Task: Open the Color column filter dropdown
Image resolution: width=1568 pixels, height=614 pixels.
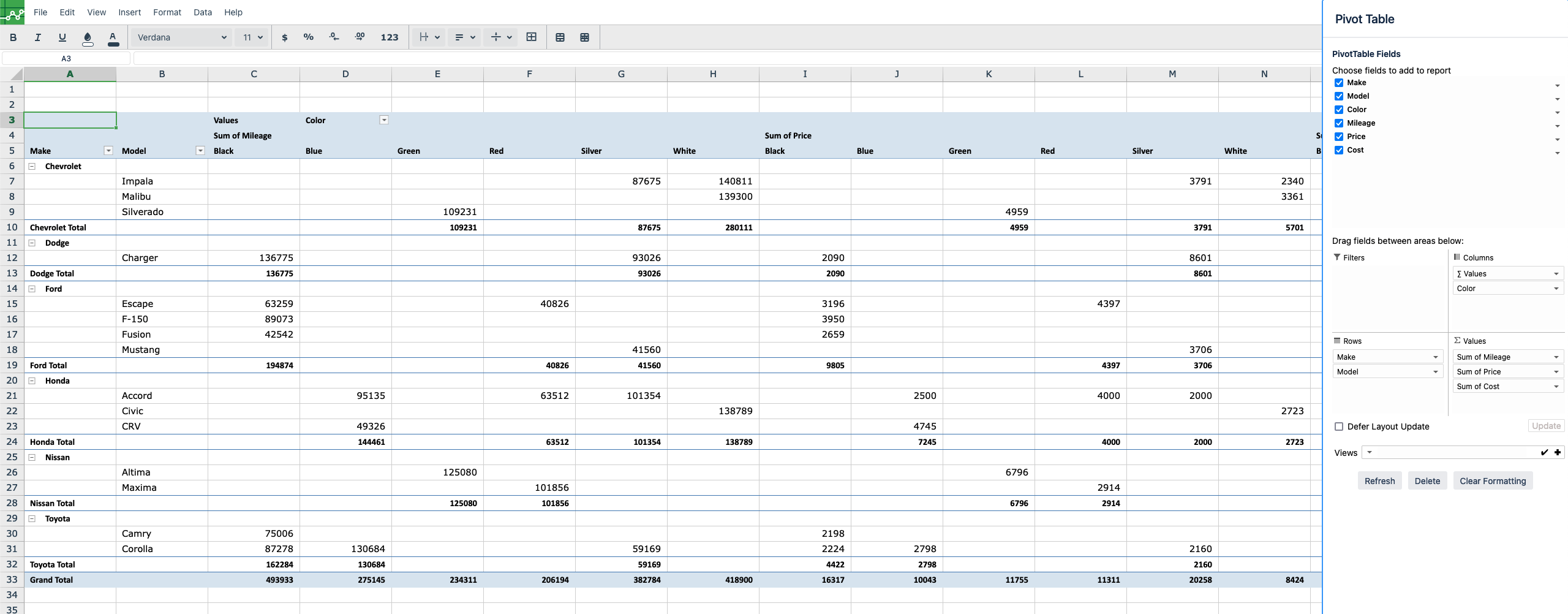Action: tap(384, 120)
